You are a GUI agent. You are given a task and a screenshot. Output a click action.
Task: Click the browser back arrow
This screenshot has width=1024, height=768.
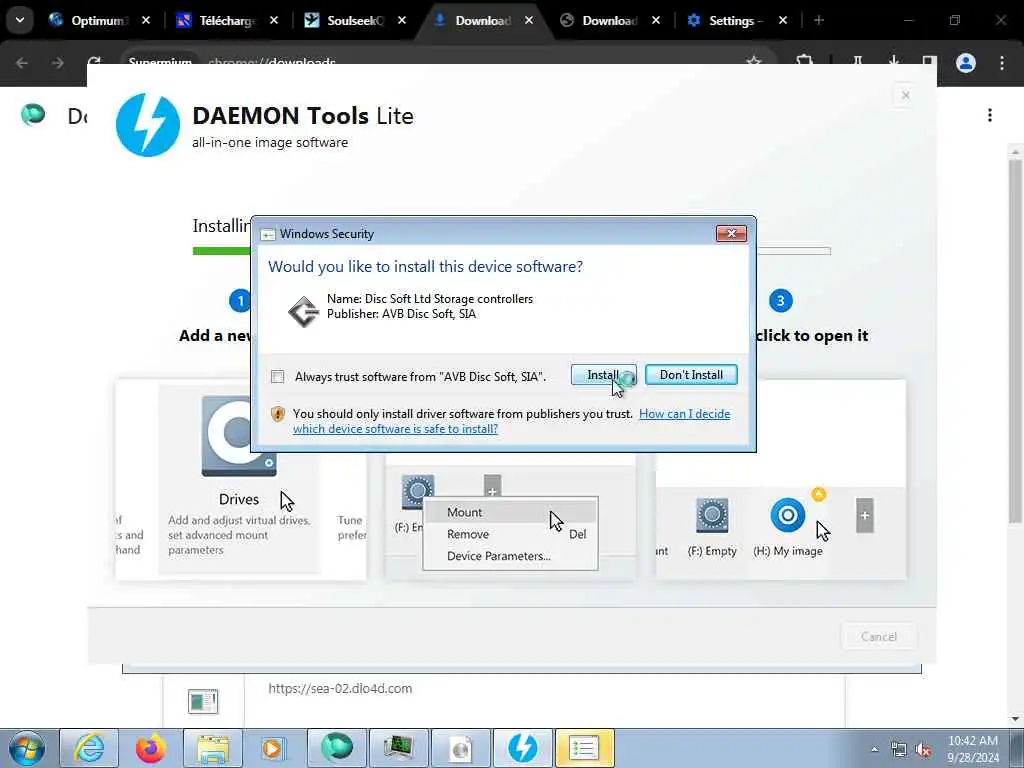[22, 63]
